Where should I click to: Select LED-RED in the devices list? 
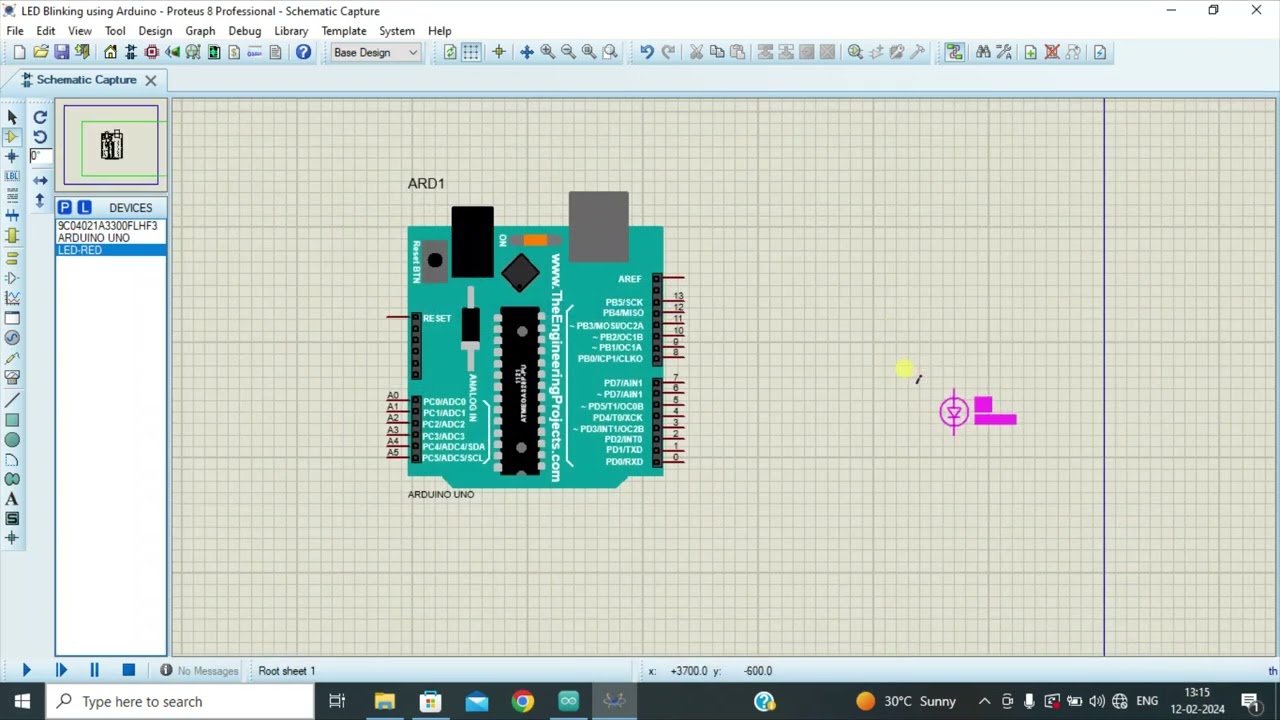point(111,250)
